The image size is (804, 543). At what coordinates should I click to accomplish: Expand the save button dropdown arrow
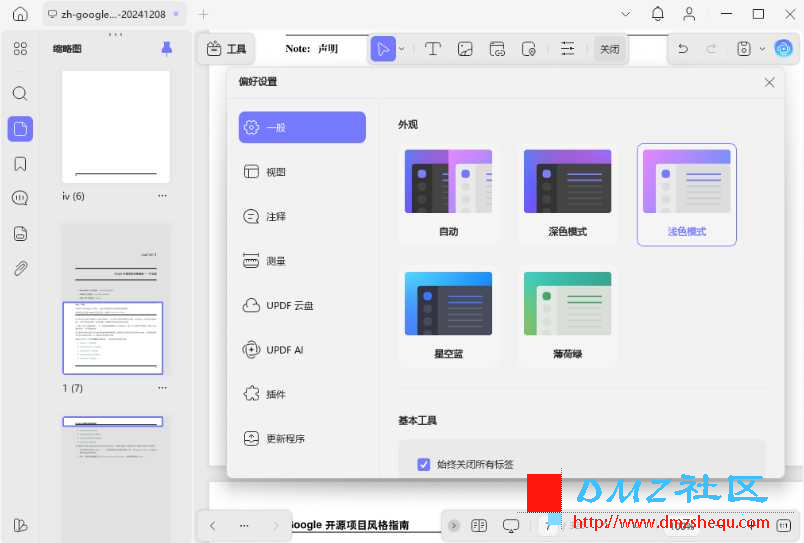pyautogui.click(x=762, y=49)
